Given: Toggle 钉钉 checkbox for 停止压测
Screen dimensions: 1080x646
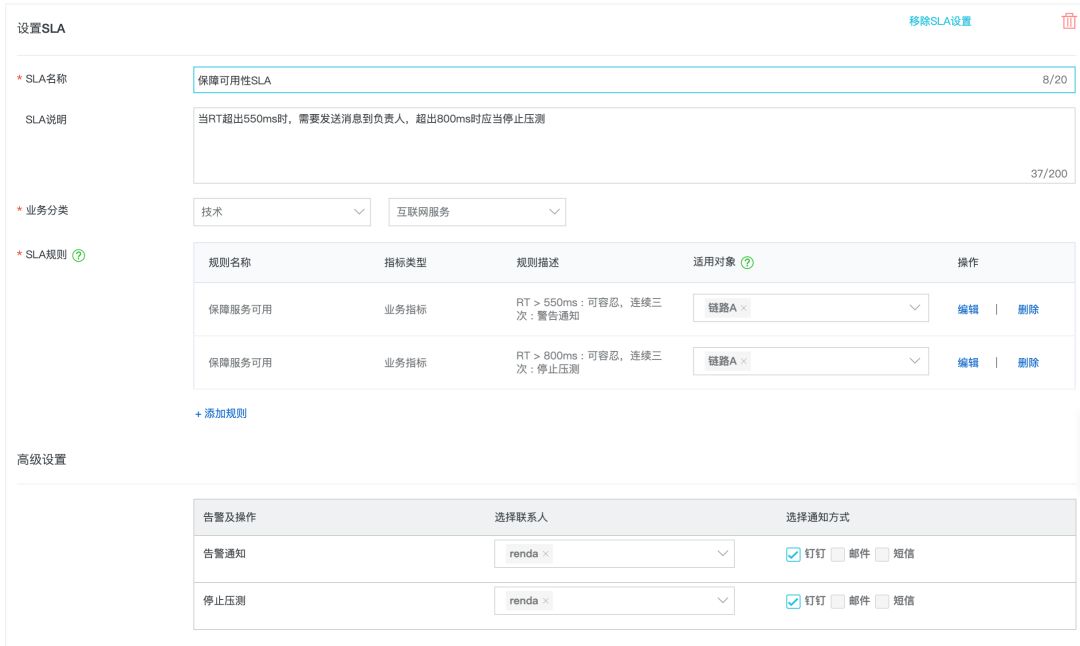Looking at the screenshot, I should pyautogui.click(x=794, y=601).
